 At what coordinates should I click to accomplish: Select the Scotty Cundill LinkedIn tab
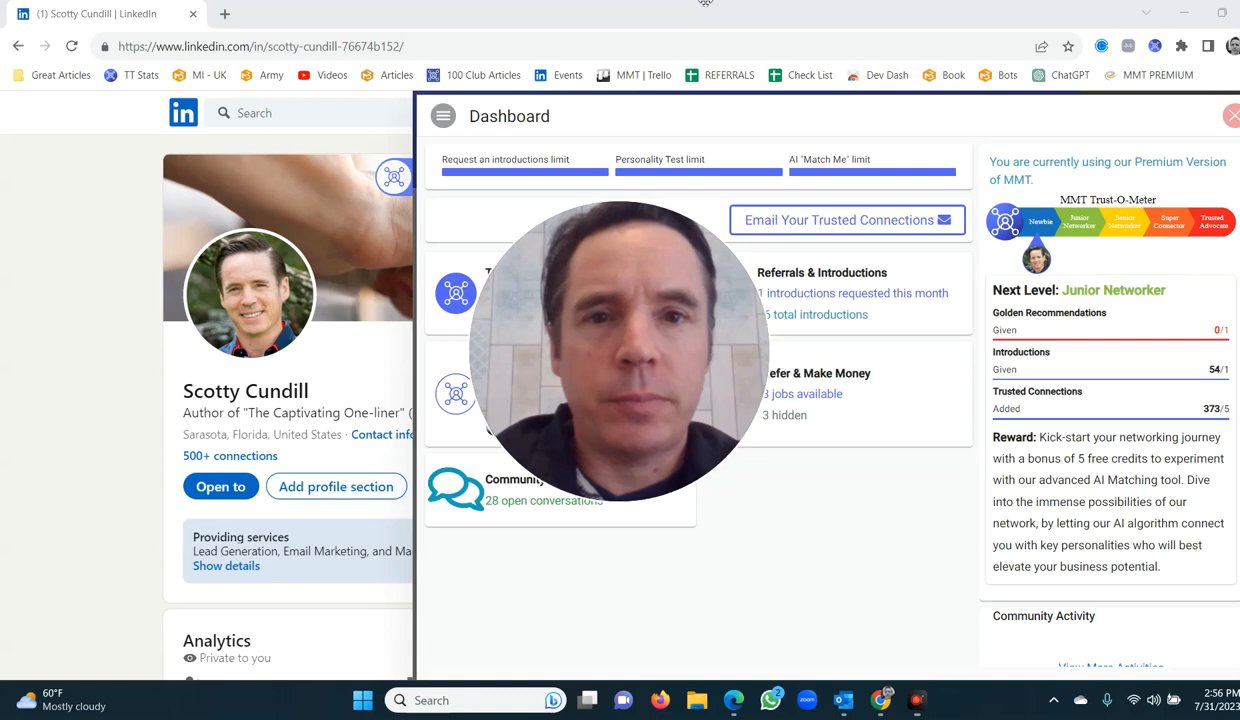[x=104, y=14]
